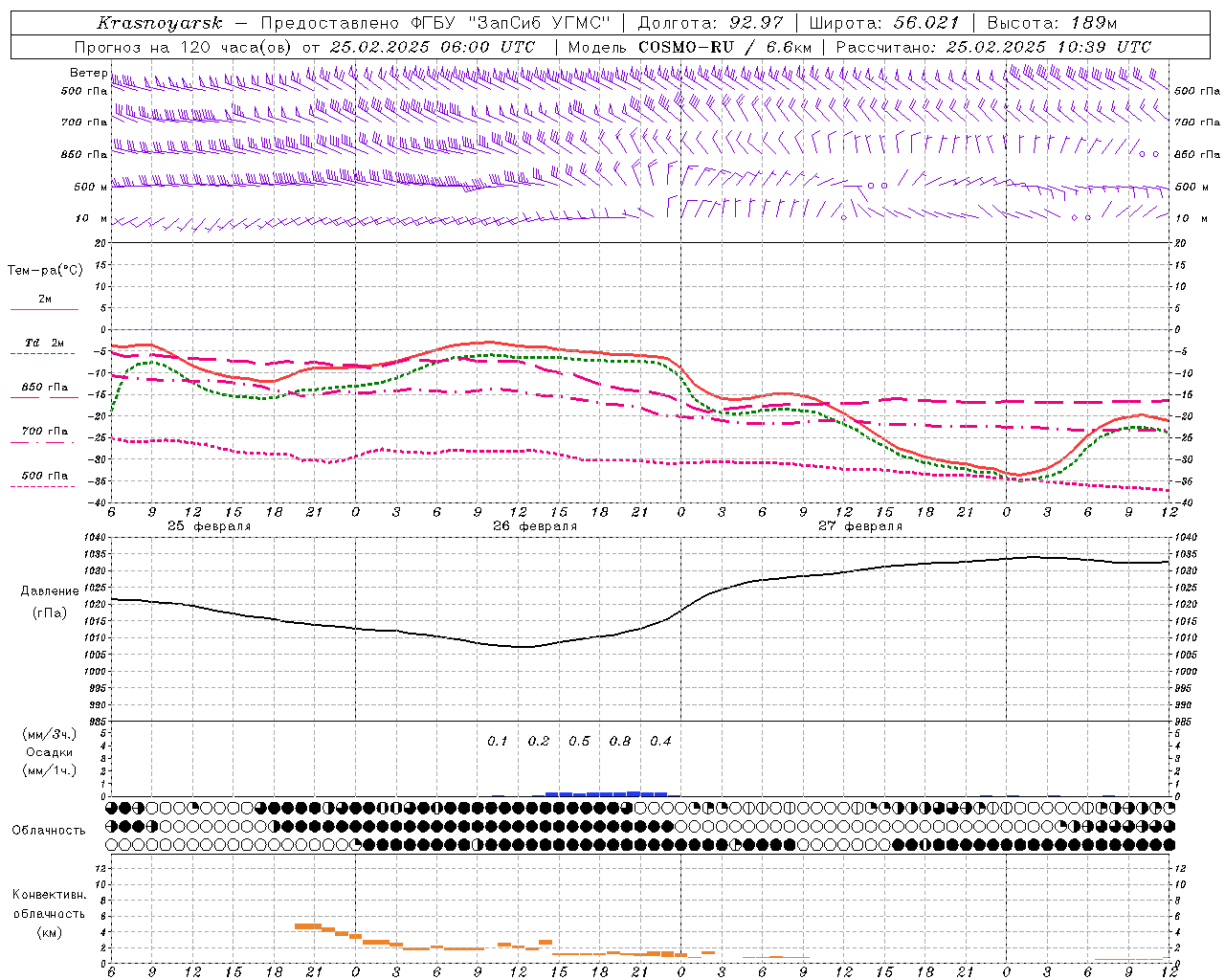1225x980 pixels.
Task: Click the 'Долгота: 92.97' header value
Action: point(709,23)
